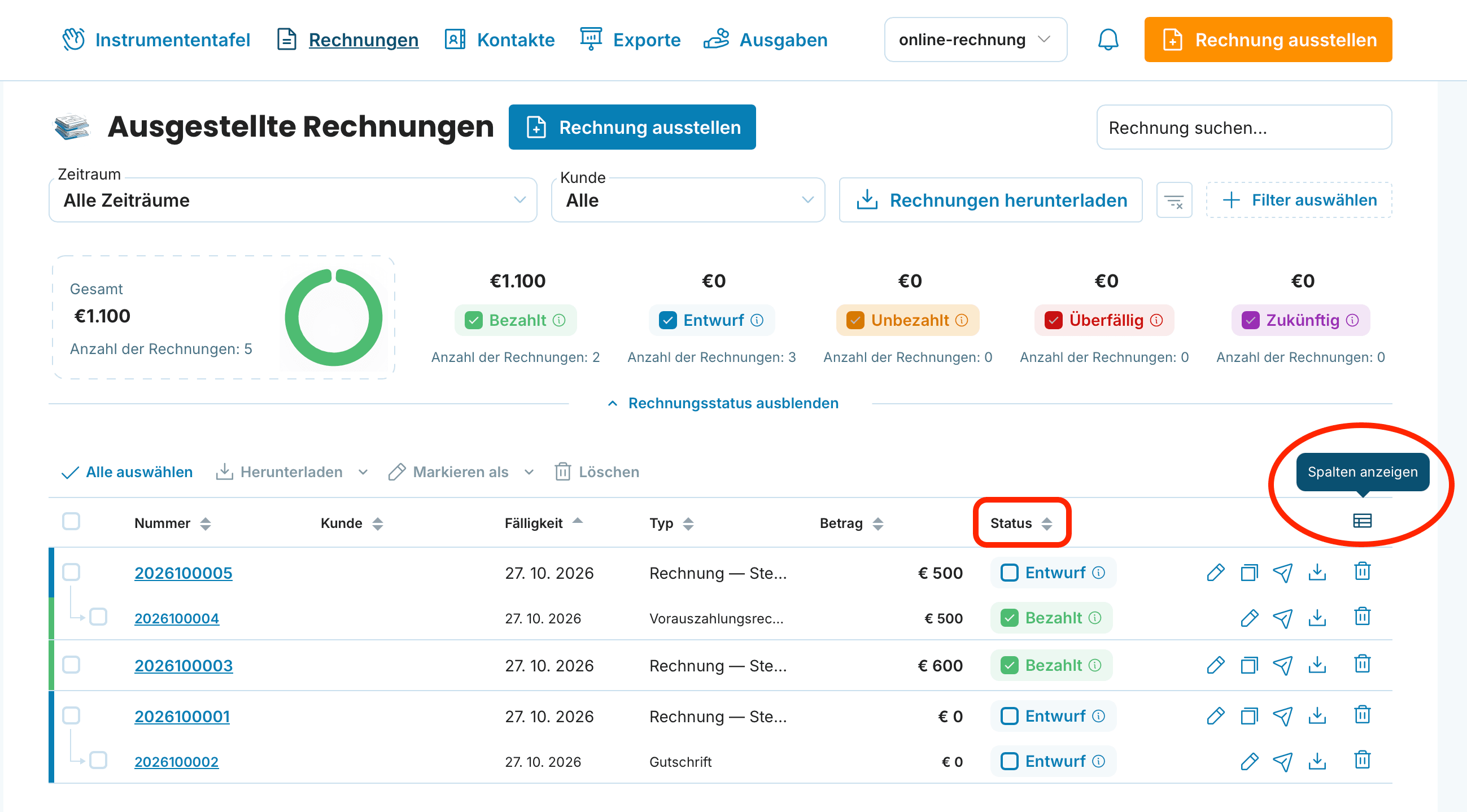
Task: Delete invoice 2026100004 with trash icon
Action: (x=1362, y=617)
